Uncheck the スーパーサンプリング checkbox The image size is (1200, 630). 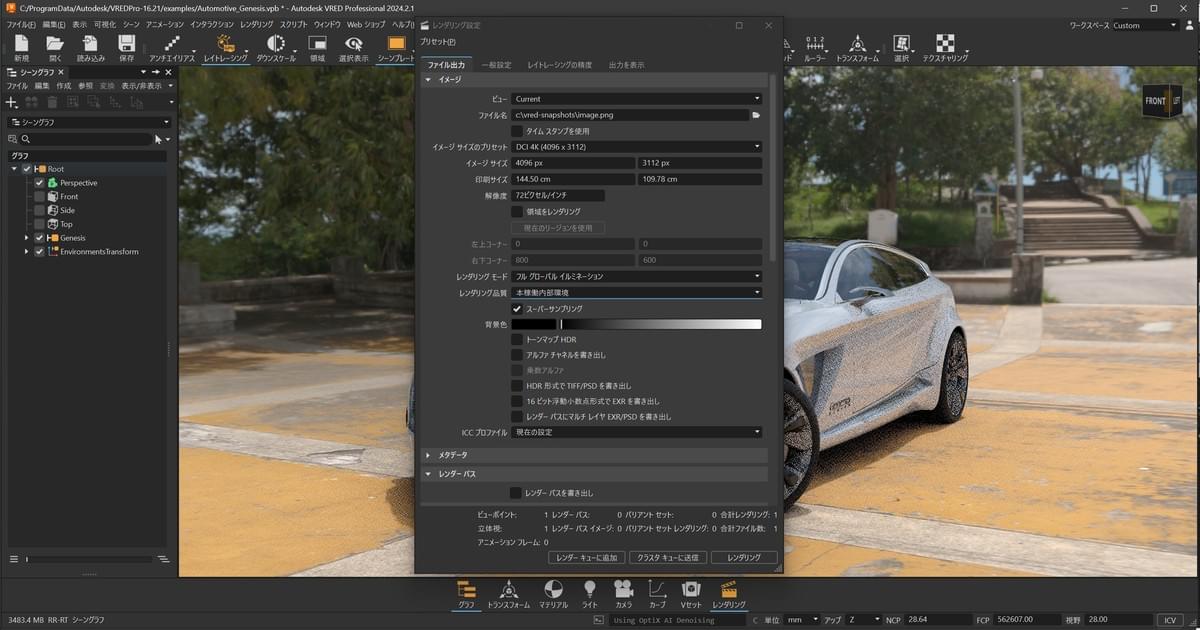point(517,309)
